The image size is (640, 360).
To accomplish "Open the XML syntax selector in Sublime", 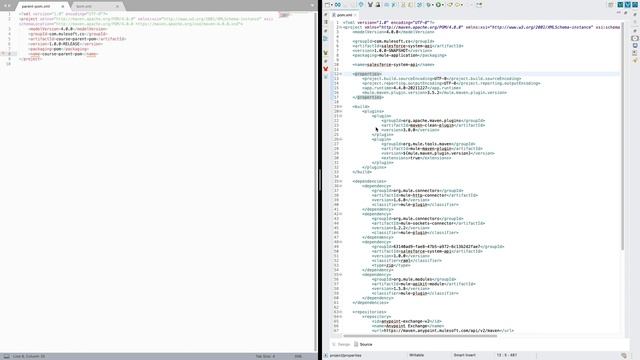I will [298, 356].
